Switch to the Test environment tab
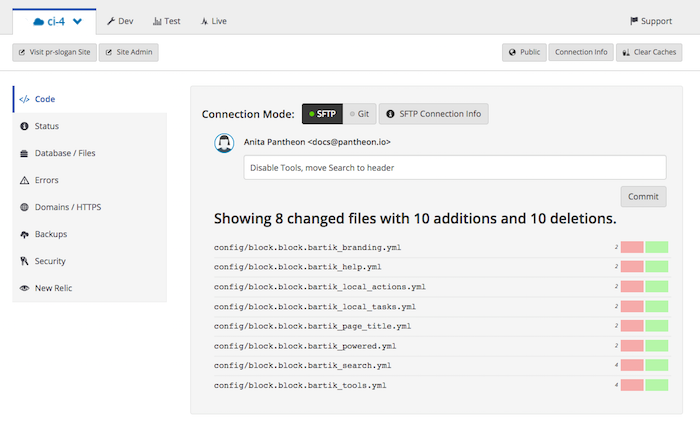Image resolution: width=700 pixels, height=422 pixels. tap(167, 21)
